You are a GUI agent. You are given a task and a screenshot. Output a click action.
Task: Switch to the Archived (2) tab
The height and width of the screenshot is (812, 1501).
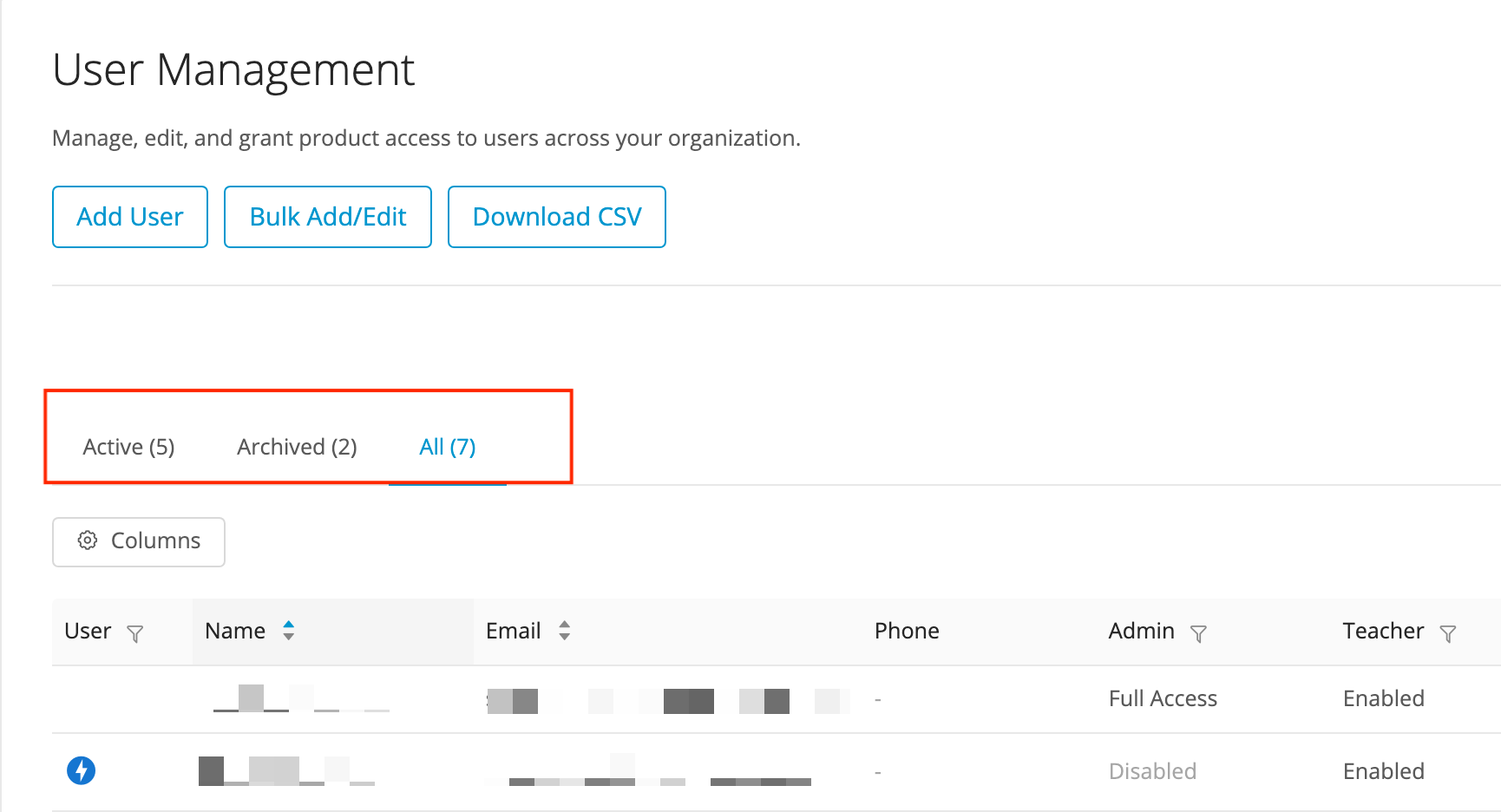pos(297,447)
